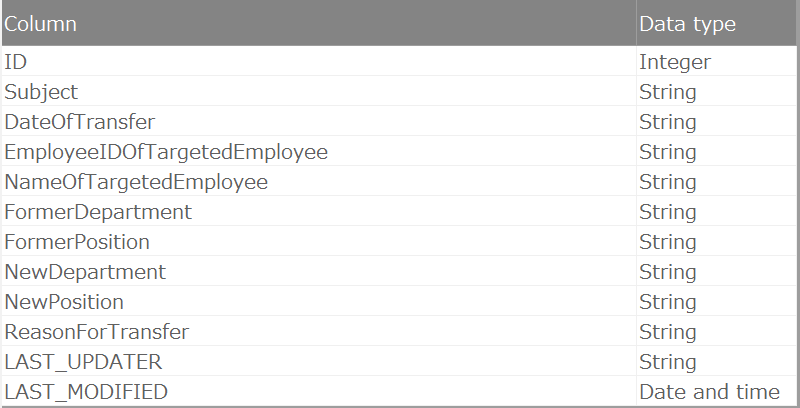The width and height of the screenshot is (800, 408).
Task: Select EmployeeIDOfTargetedEmployee row
Action: (x=166, y=152)
